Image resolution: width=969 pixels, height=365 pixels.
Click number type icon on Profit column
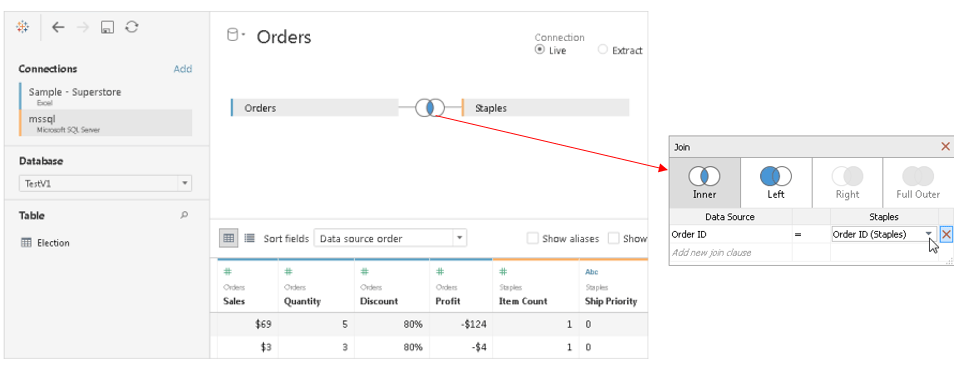coord(439,272)
